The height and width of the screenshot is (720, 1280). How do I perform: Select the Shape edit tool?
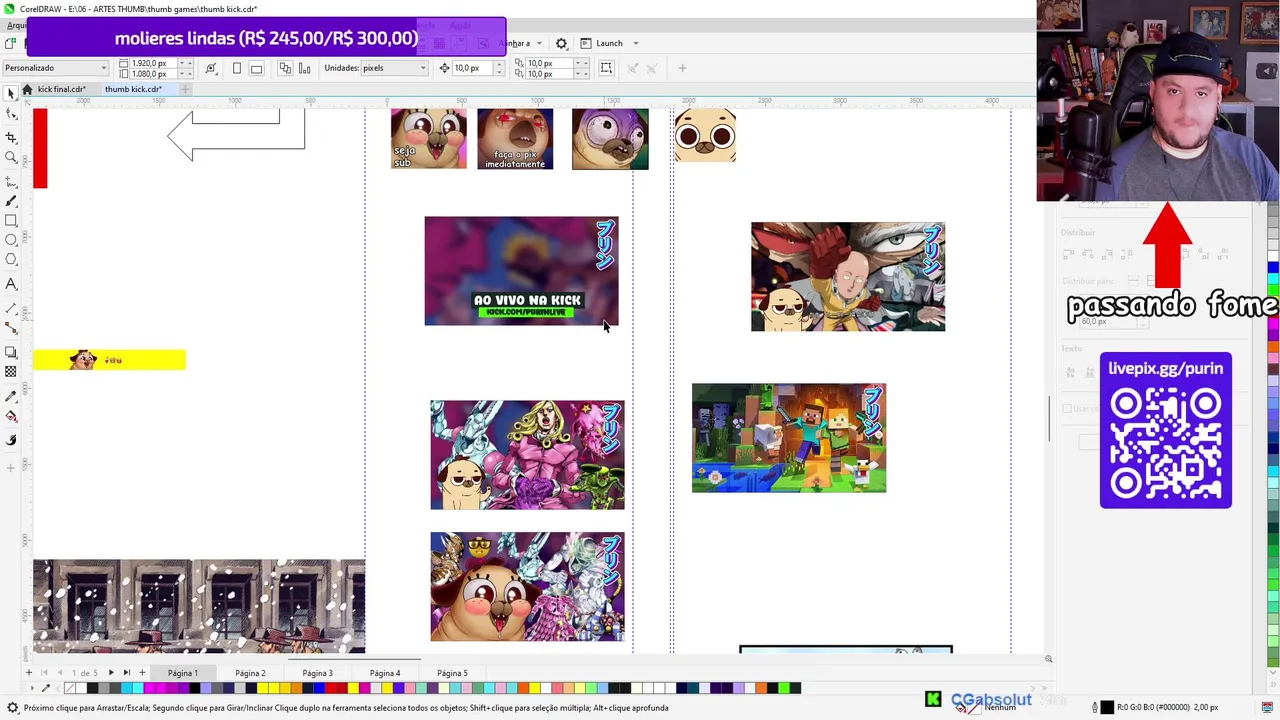click(11, 114)
